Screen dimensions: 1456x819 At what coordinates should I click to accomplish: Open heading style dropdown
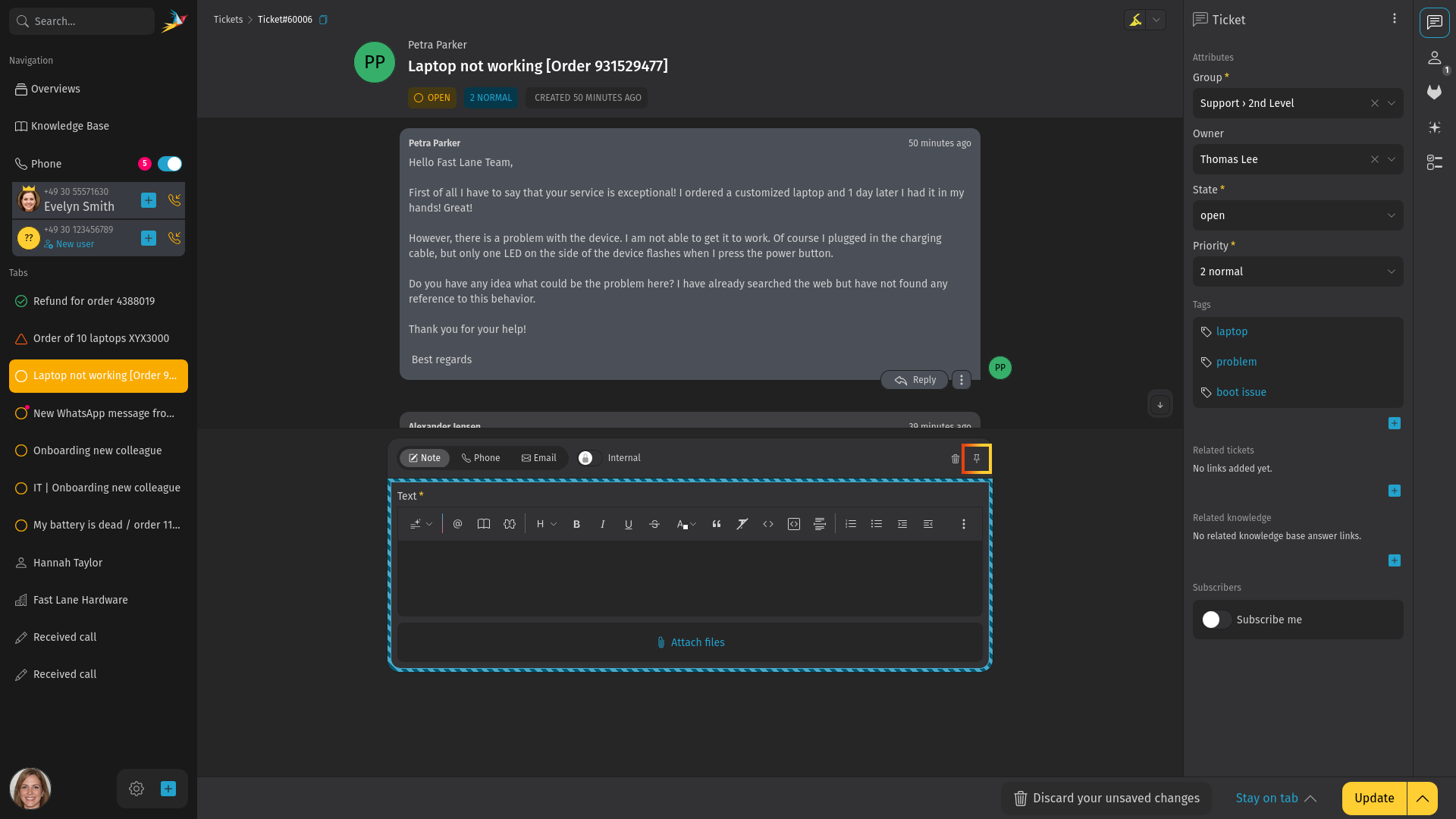pyautogui.click(x=546, y=524)
